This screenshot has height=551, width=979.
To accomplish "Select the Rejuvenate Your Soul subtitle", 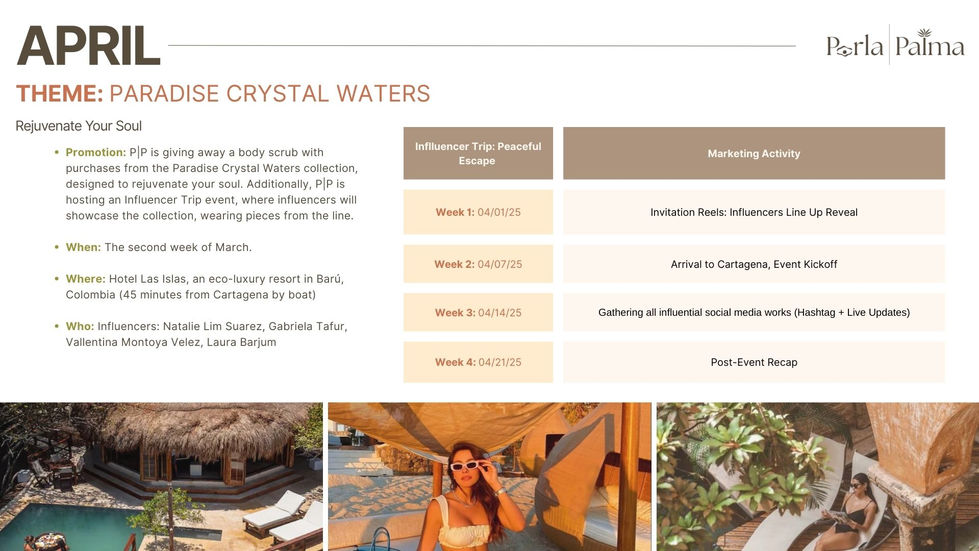I will pyautogui.click(x=79, y=126).
